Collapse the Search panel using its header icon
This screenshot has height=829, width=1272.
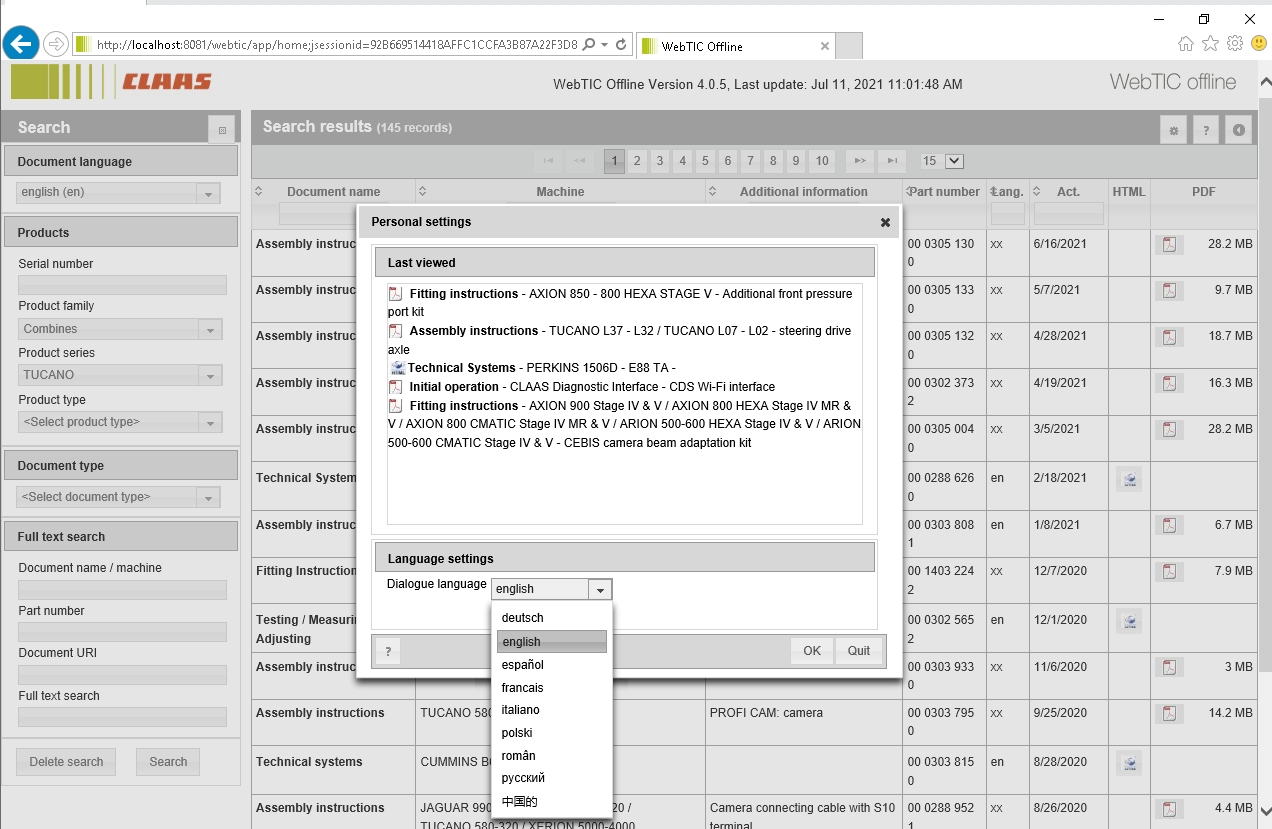click(x=222, y=130)
